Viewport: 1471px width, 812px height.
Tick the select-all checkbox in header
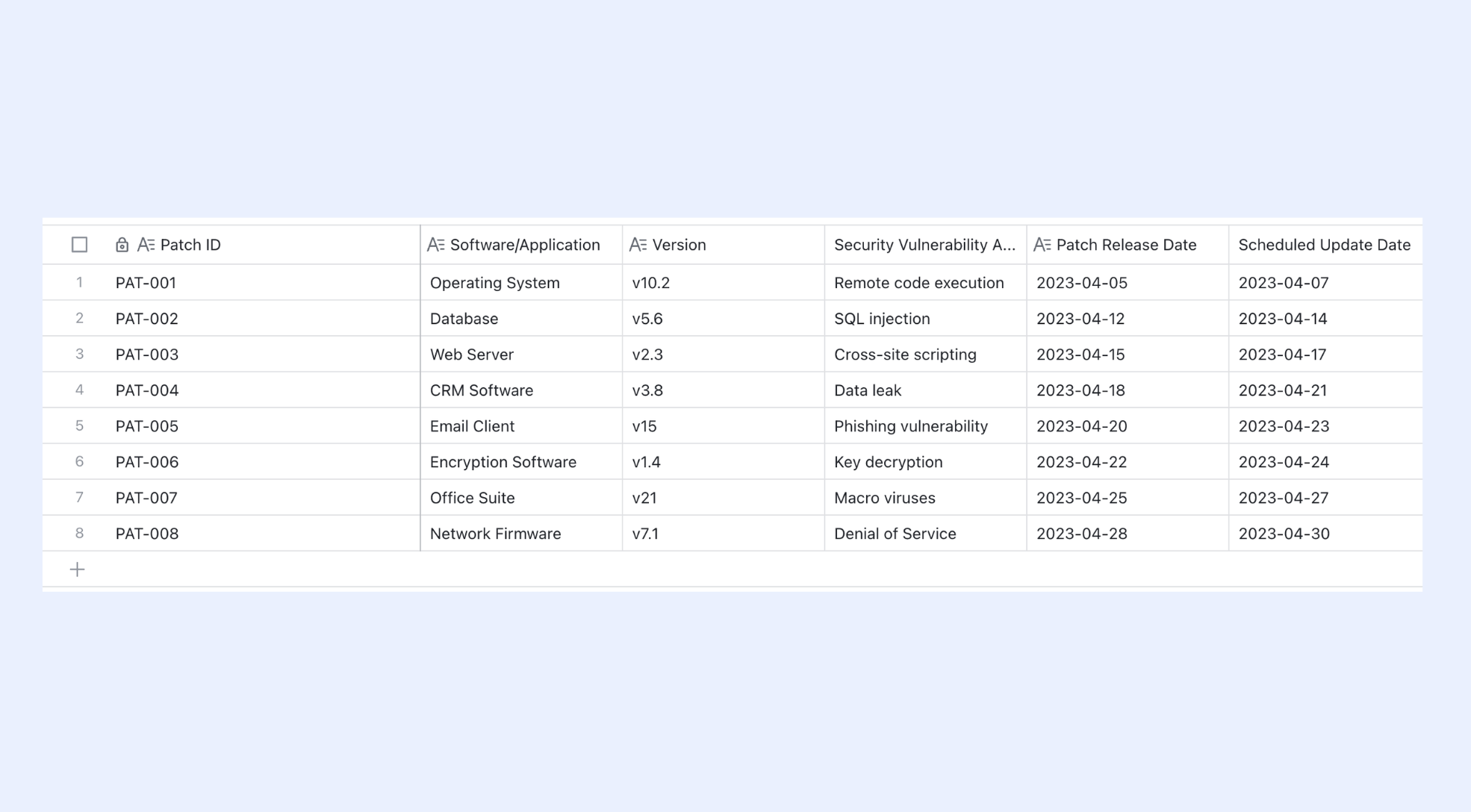[79, 245]
